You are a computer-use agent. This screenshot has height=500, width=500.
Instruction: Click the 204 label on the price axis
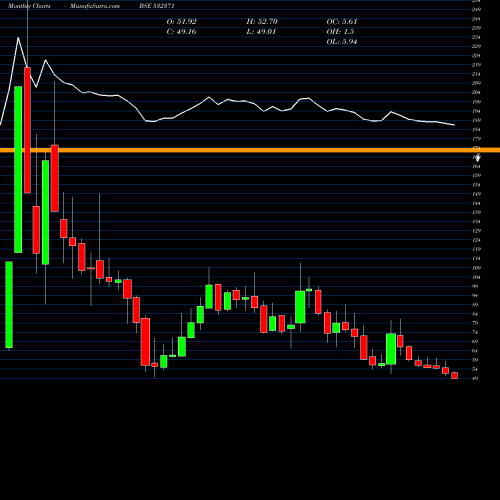(476, 93)
